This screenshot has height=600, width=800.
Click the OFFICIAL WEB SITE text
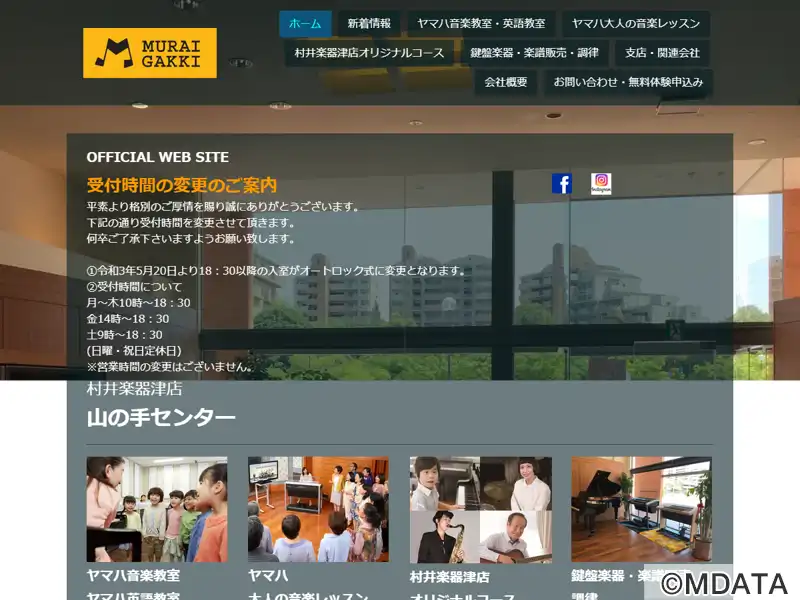click(158, 157)
